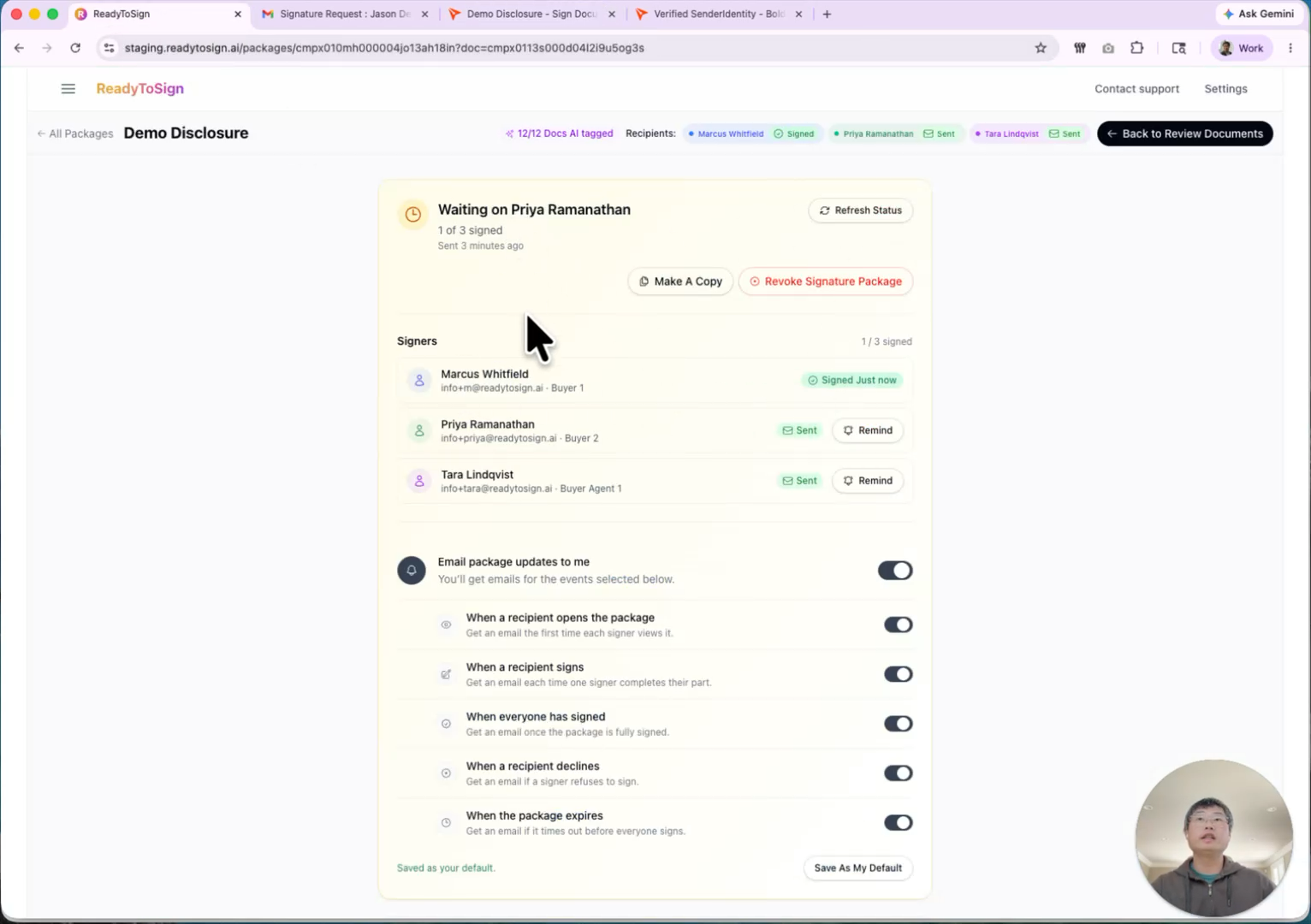Click the presenter webcam bubble
Viewport: 1311px width, 924px height.
(x=1213, y=838)
